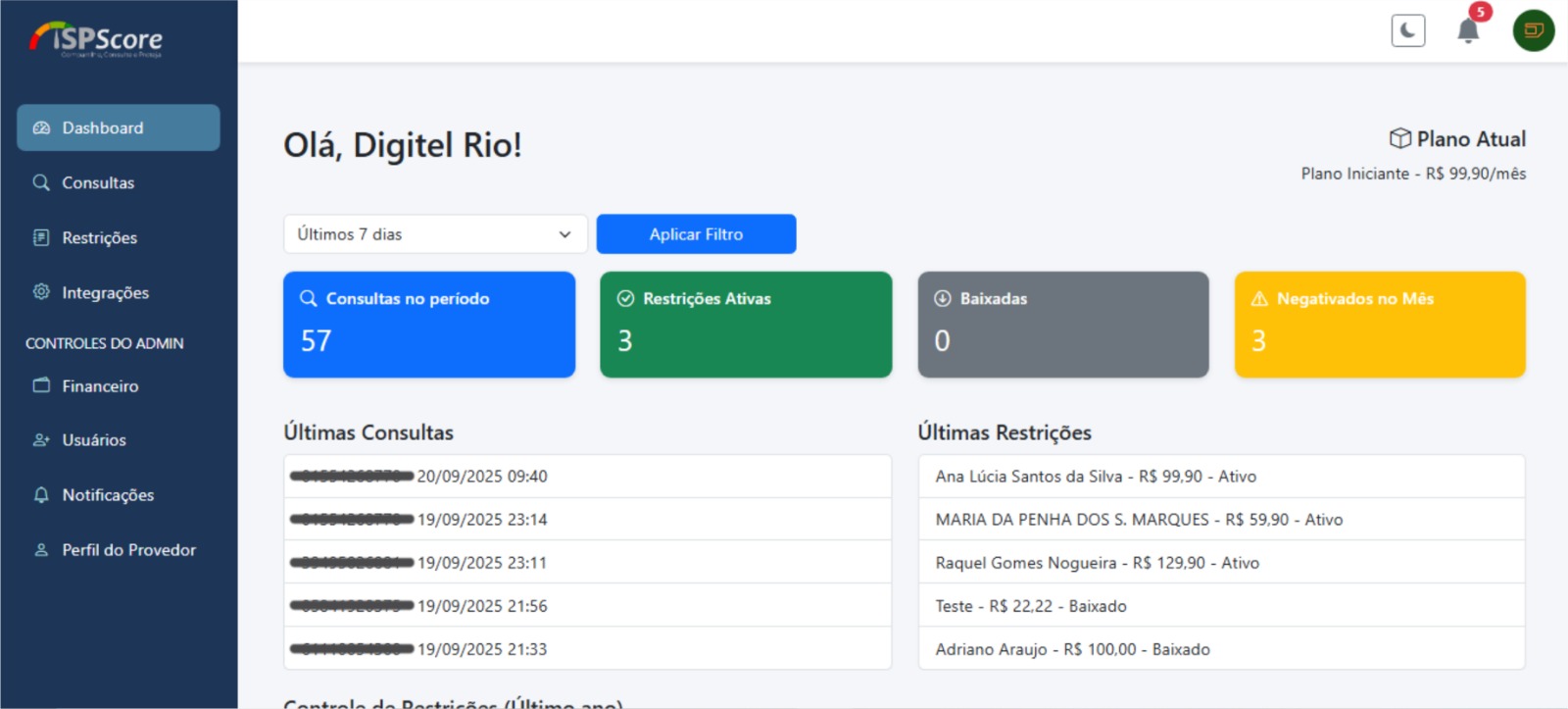1568x709 pixels.
Task: Select the Restrições Ativas green card
Action: [x=746, y=325]
